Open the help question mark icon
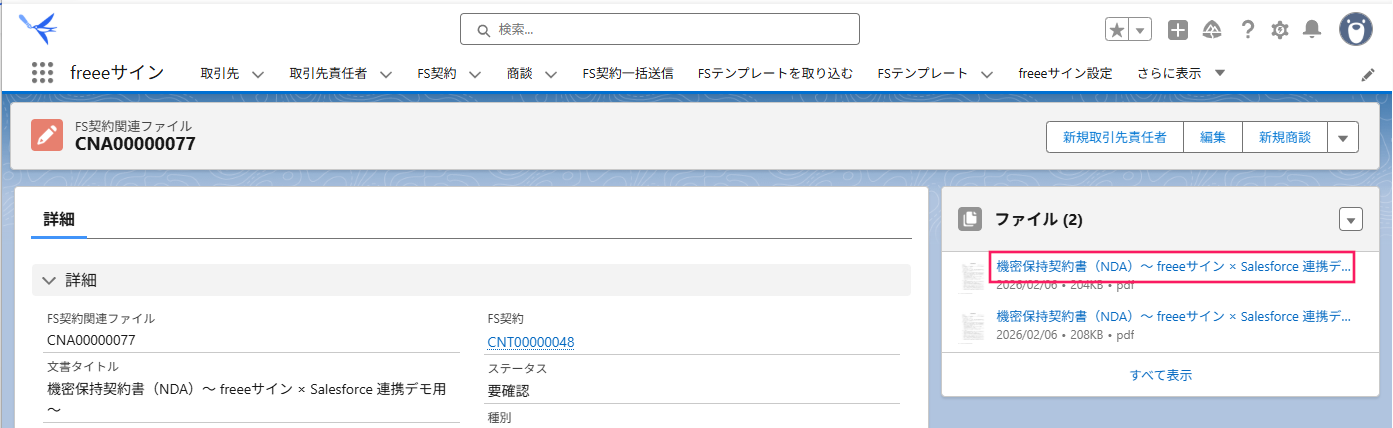 (x=1247, y=30)
